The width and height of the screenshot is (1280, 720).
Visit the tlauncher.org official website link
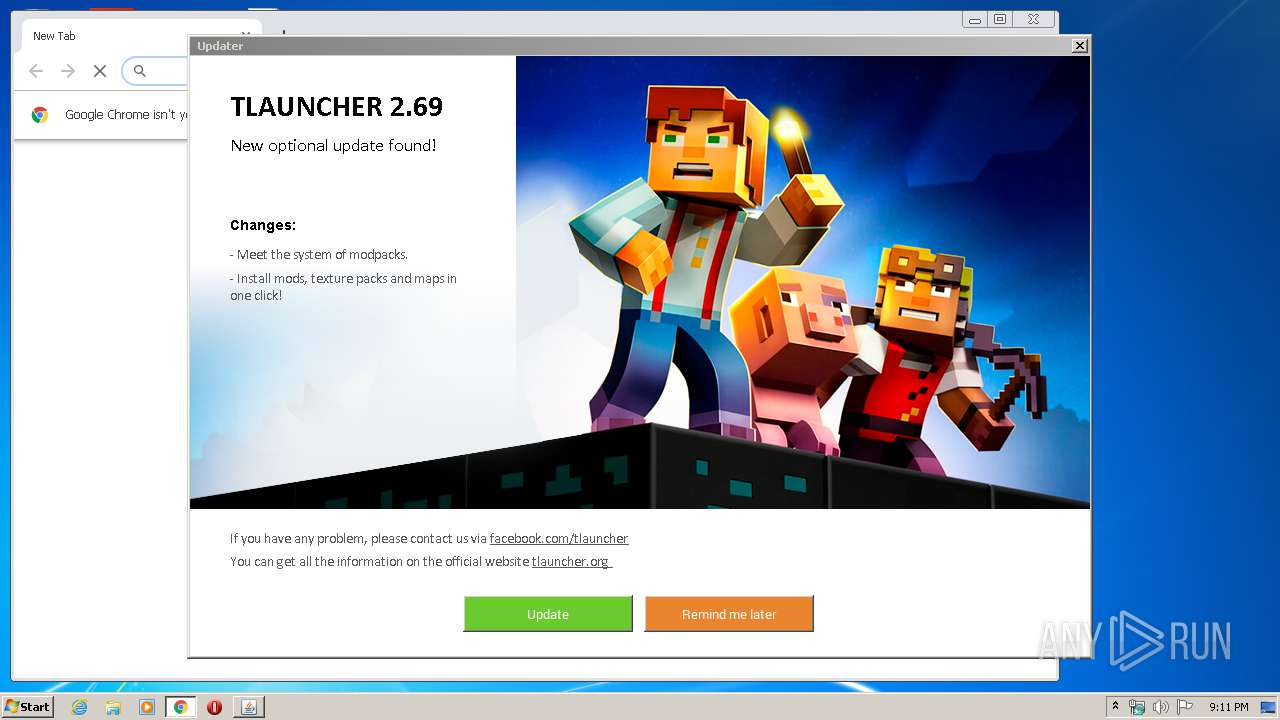(x=570, y=561)
